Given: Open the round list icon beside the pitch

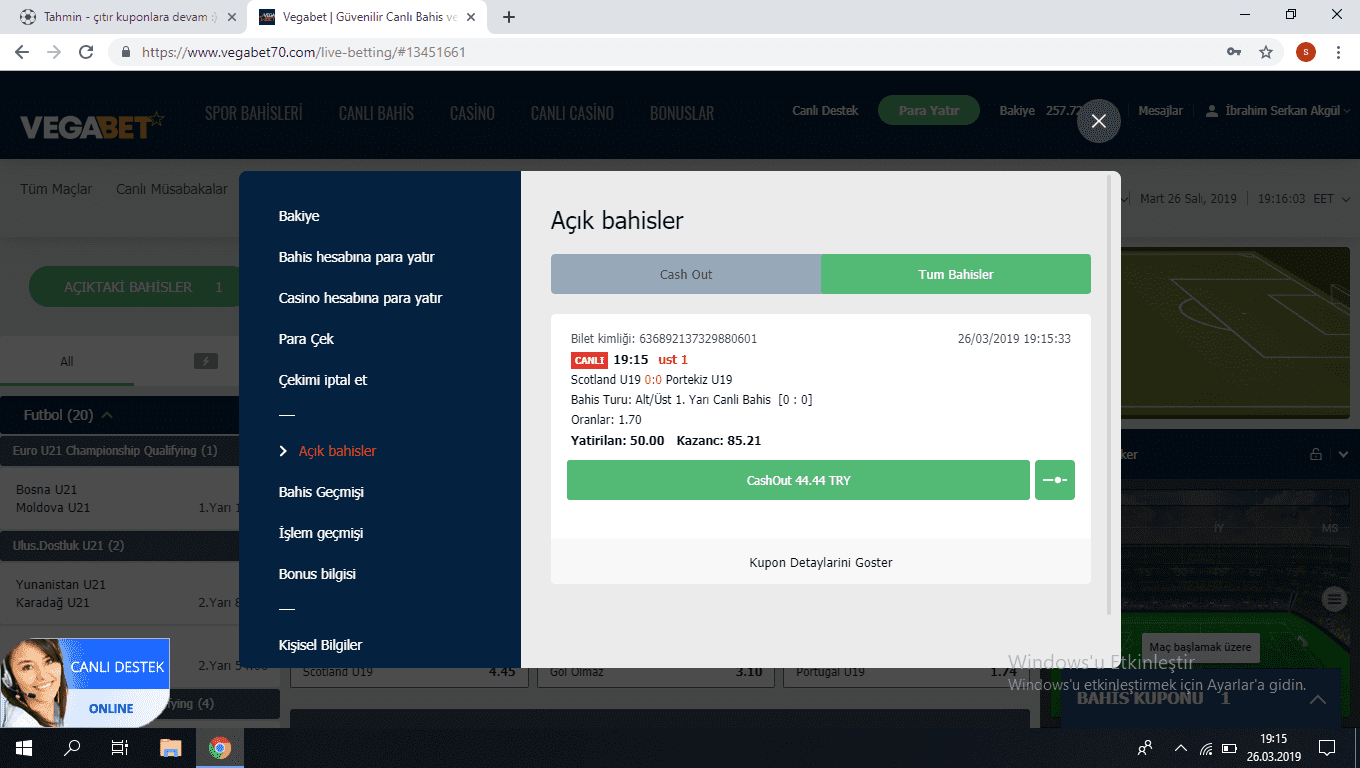Looking at the screenshot, I should (x=1334, y=599).
